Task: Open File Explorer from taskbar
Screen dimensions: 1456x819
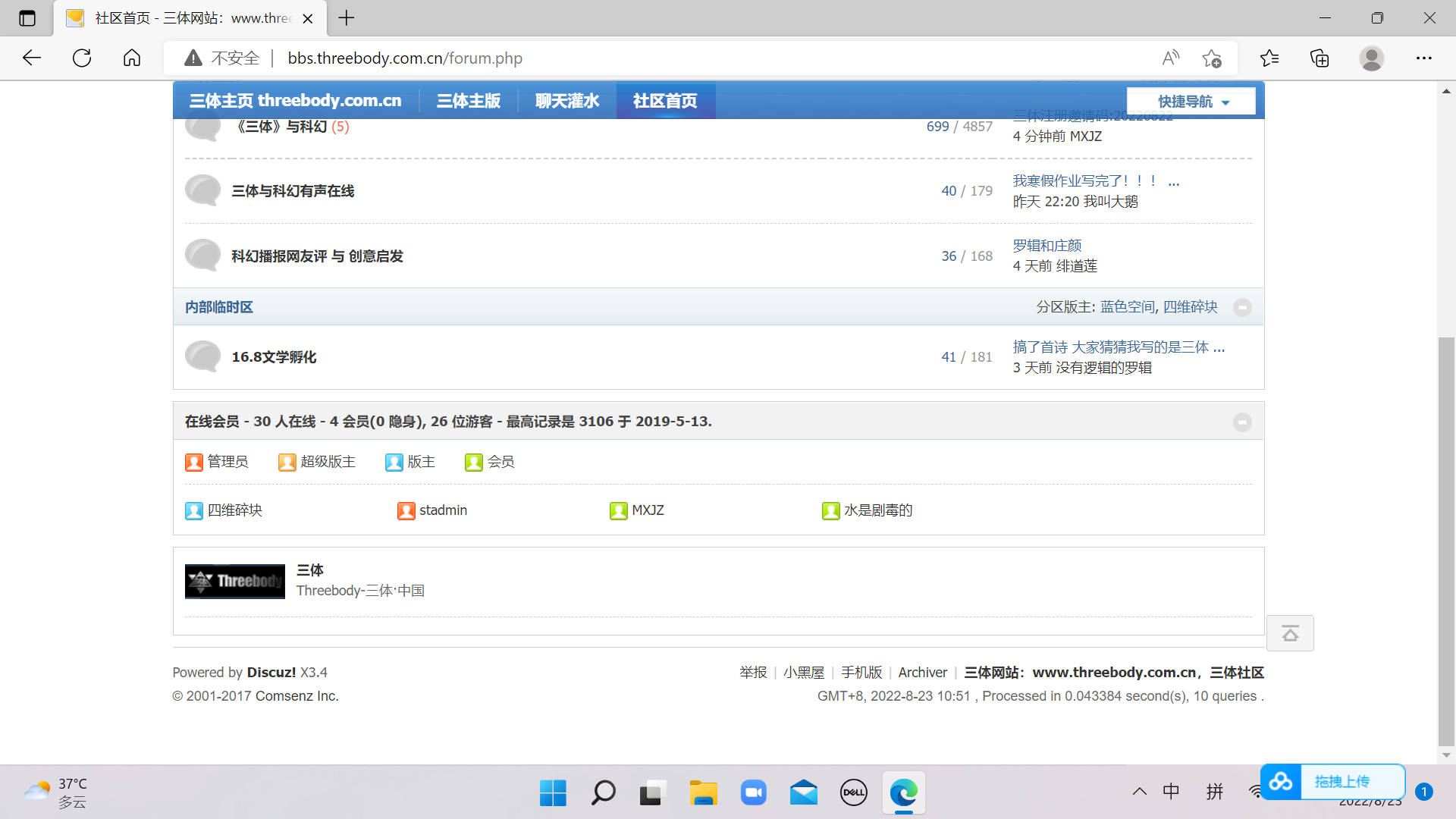Action: (703, 793)
